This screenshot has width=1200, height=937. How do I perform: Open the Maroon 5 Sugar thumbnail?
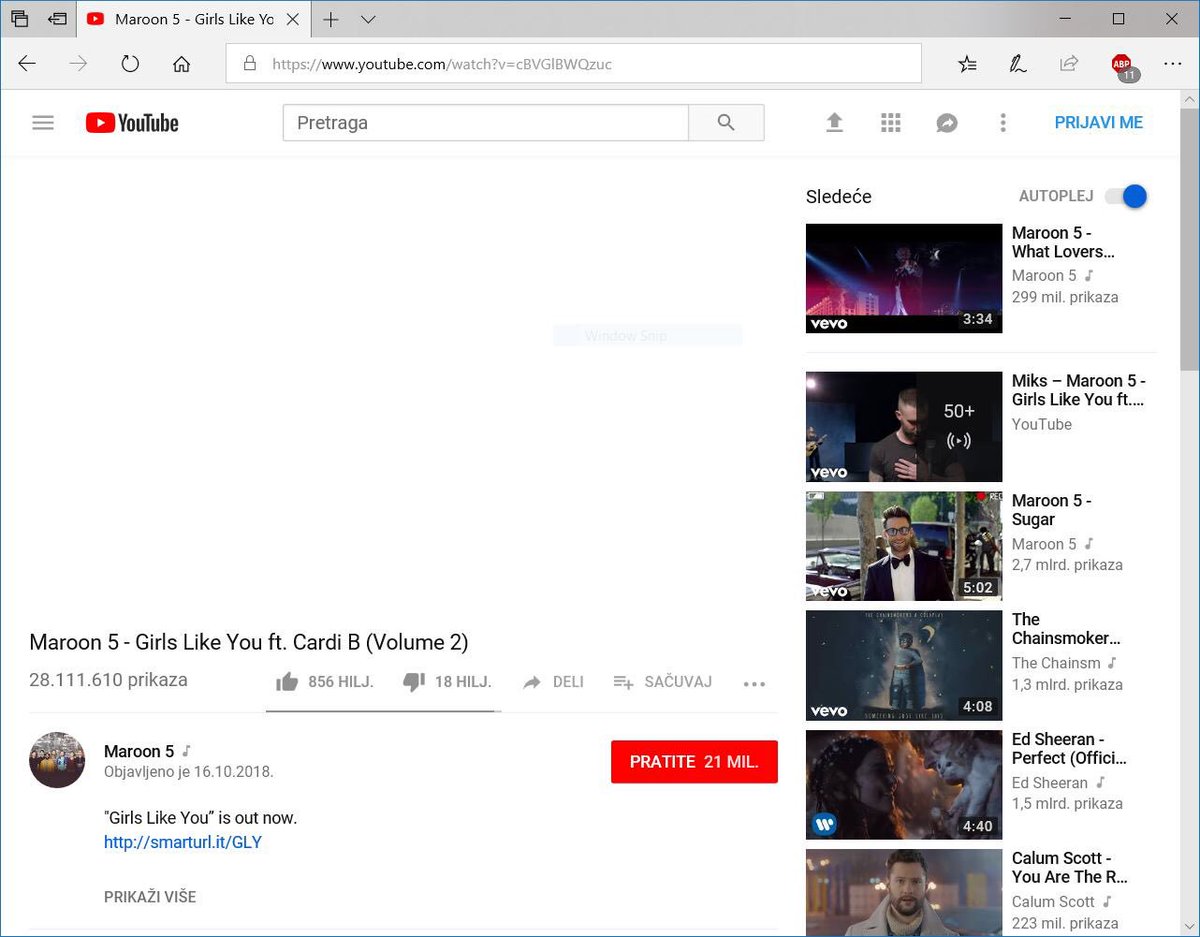coord(904,546)
